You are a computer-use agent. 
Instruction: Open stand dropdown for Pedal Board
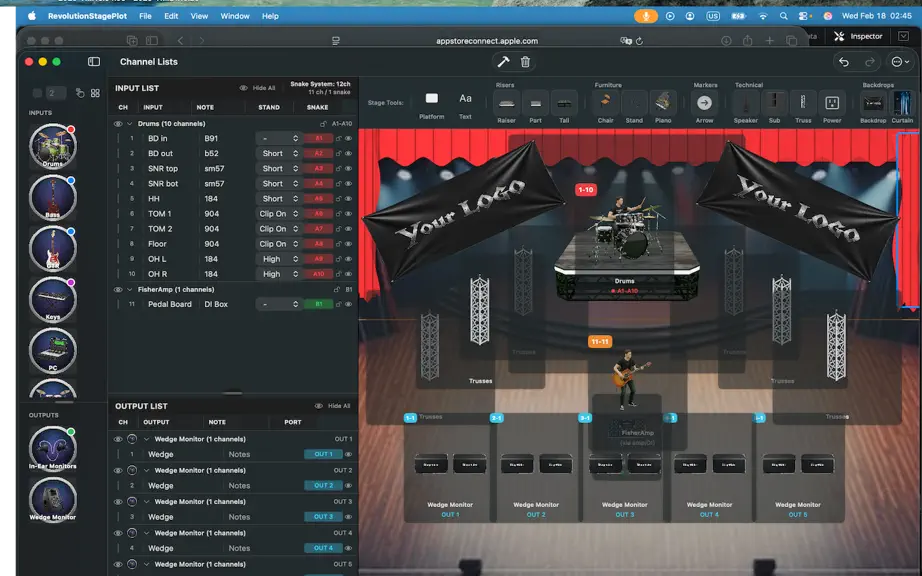click(x=279, y=304)
